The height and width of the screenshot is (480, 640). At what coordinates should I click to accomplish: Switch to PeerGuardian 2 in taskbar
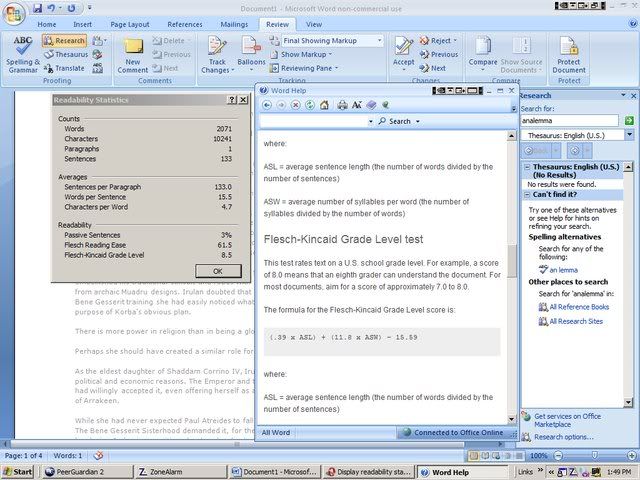(x=87, y=472)
